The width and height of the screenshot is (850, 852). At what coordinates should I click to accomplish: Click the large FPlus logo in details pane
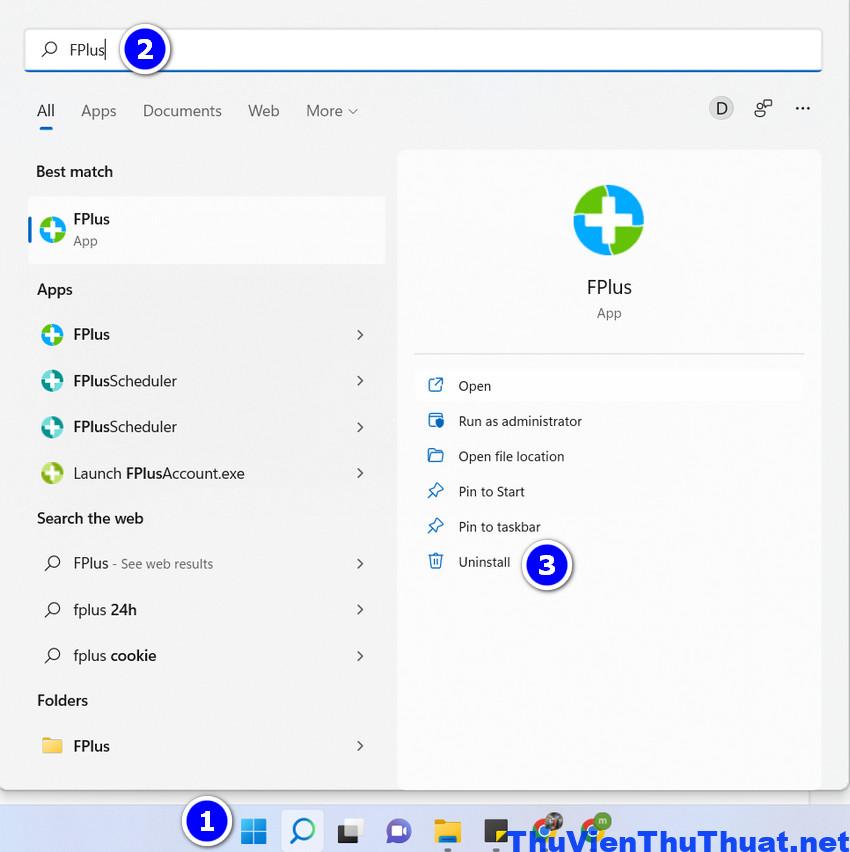click(609, 220)
